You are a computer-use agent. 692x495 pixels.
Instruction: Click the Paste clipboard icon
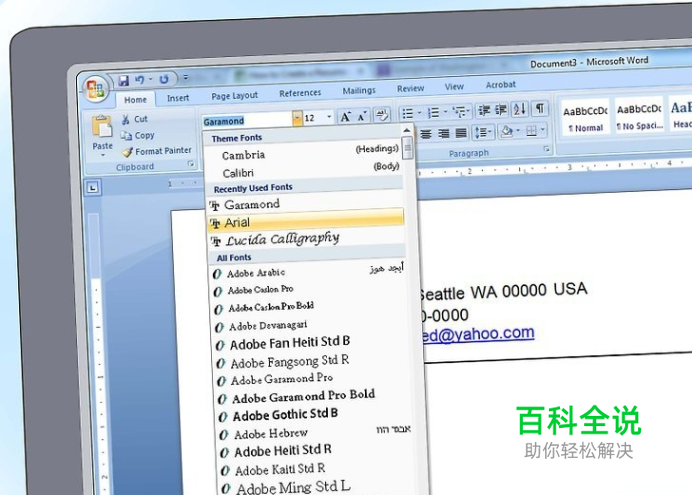pos(102,126)
